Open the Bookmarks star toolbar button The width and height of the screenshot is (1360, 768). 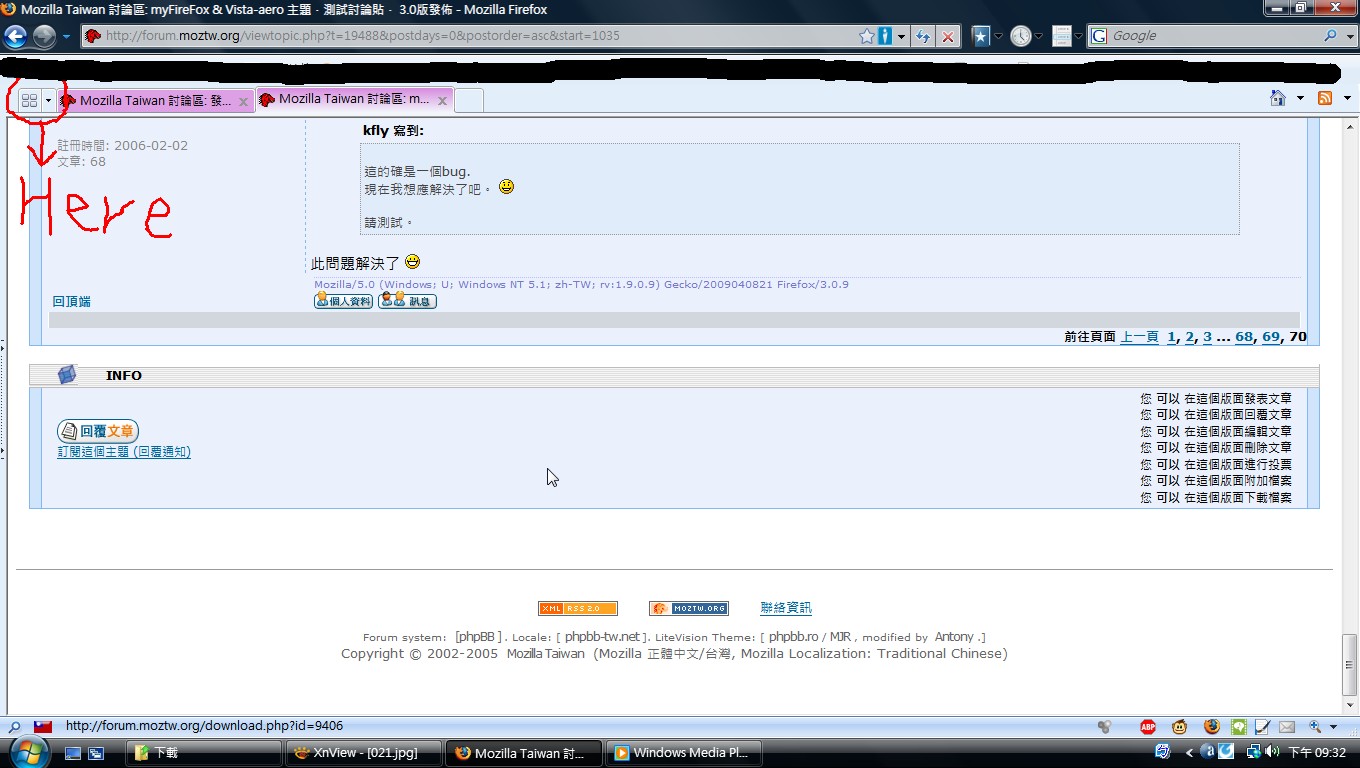tap(981, 36)
